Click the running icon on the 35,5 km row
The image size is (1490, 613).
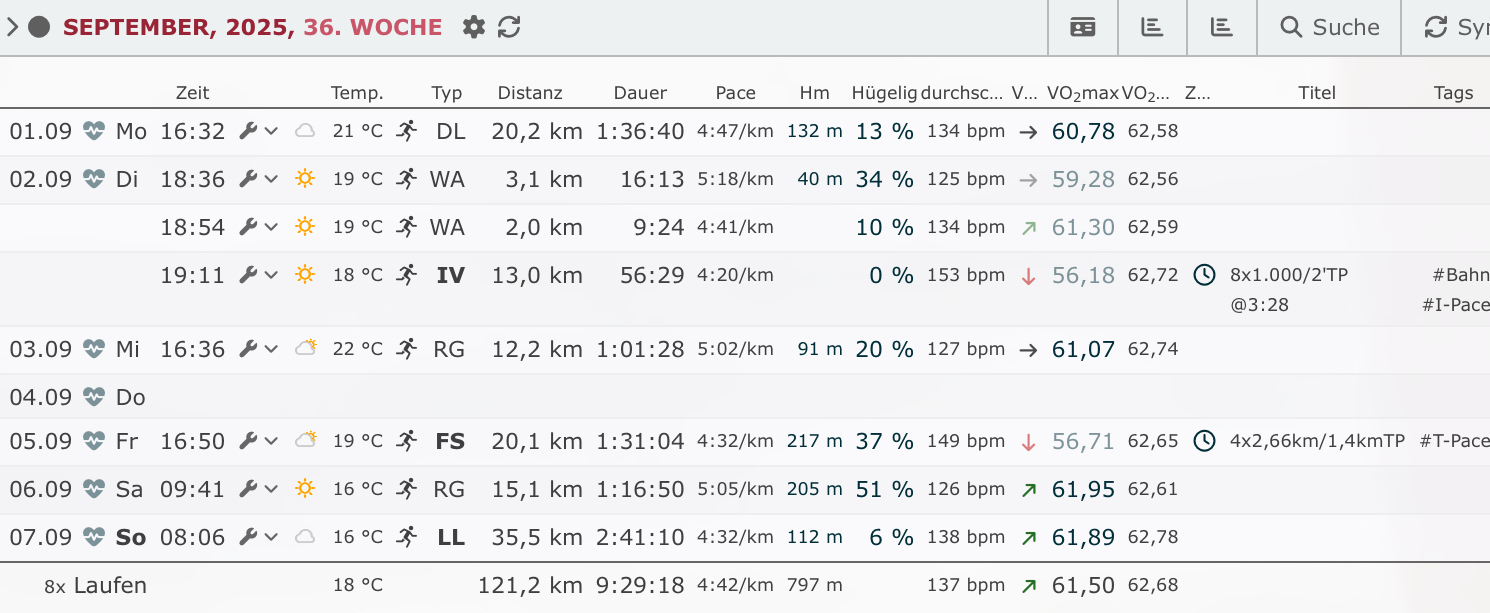click(x=406, y=537)
